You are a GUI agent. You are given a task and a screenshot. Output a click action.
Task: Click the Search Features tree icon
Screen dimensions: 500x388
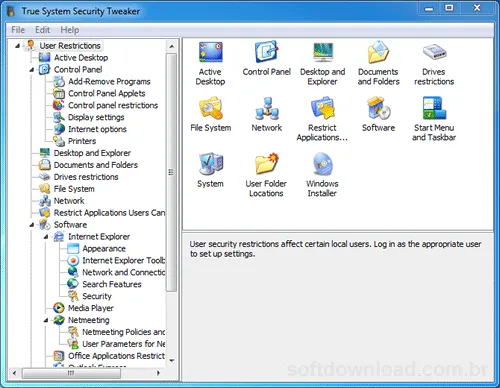tap(73, 284)
